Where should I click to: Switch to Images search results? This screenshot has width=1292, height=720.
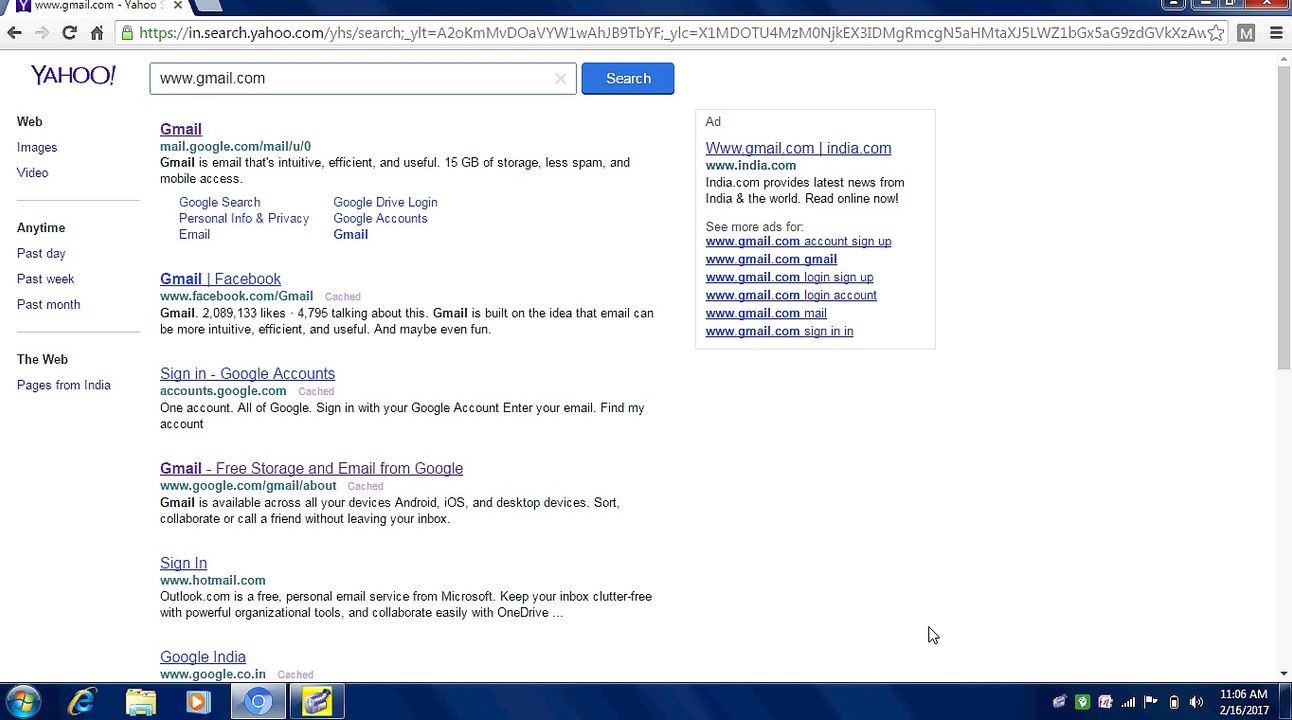coord(37,147)
